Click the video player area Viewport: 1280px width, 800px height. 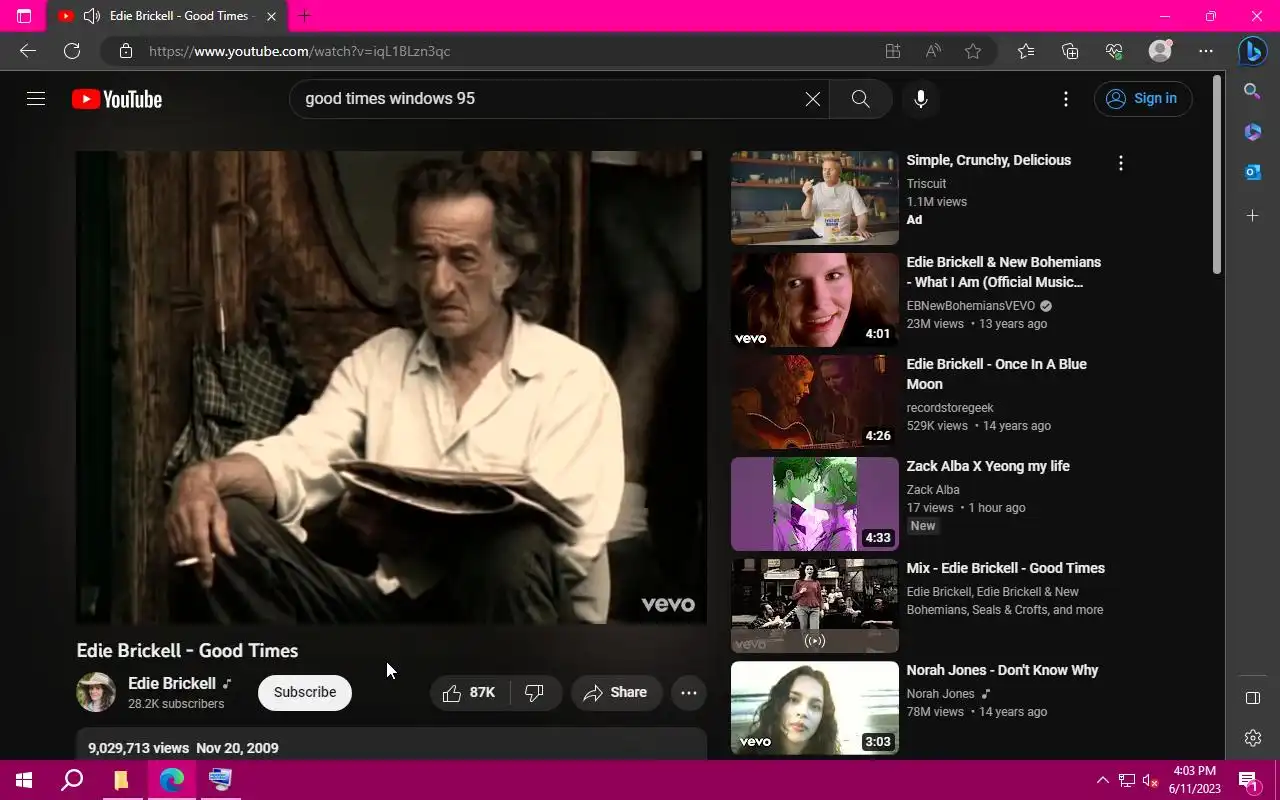pyautogui.click(x=391, y=387)
